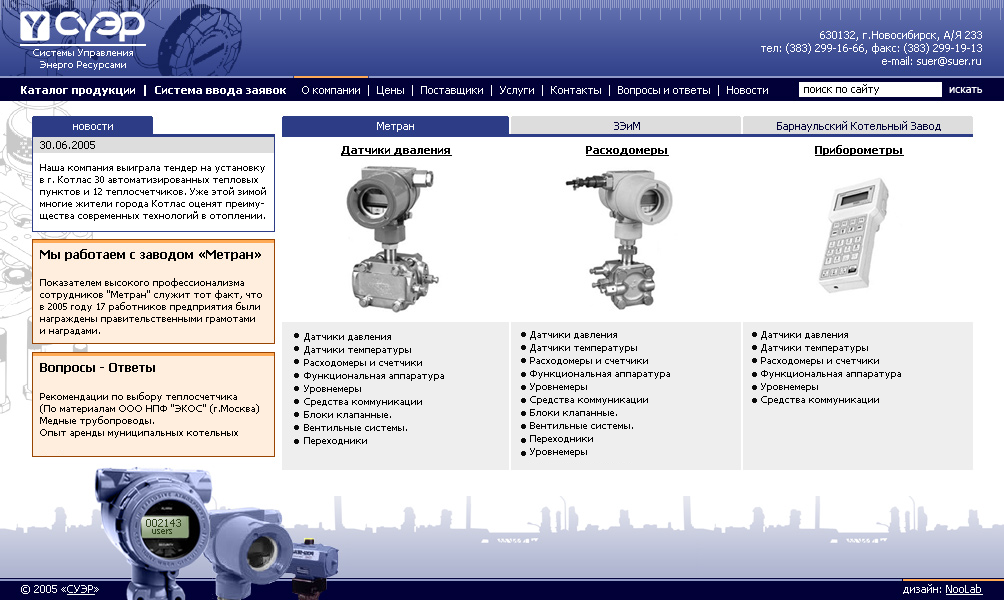1004x600 pixels.
Task: Select Блоки клапанные. in the Расходомеры list
Action: (x=573, y=413)
